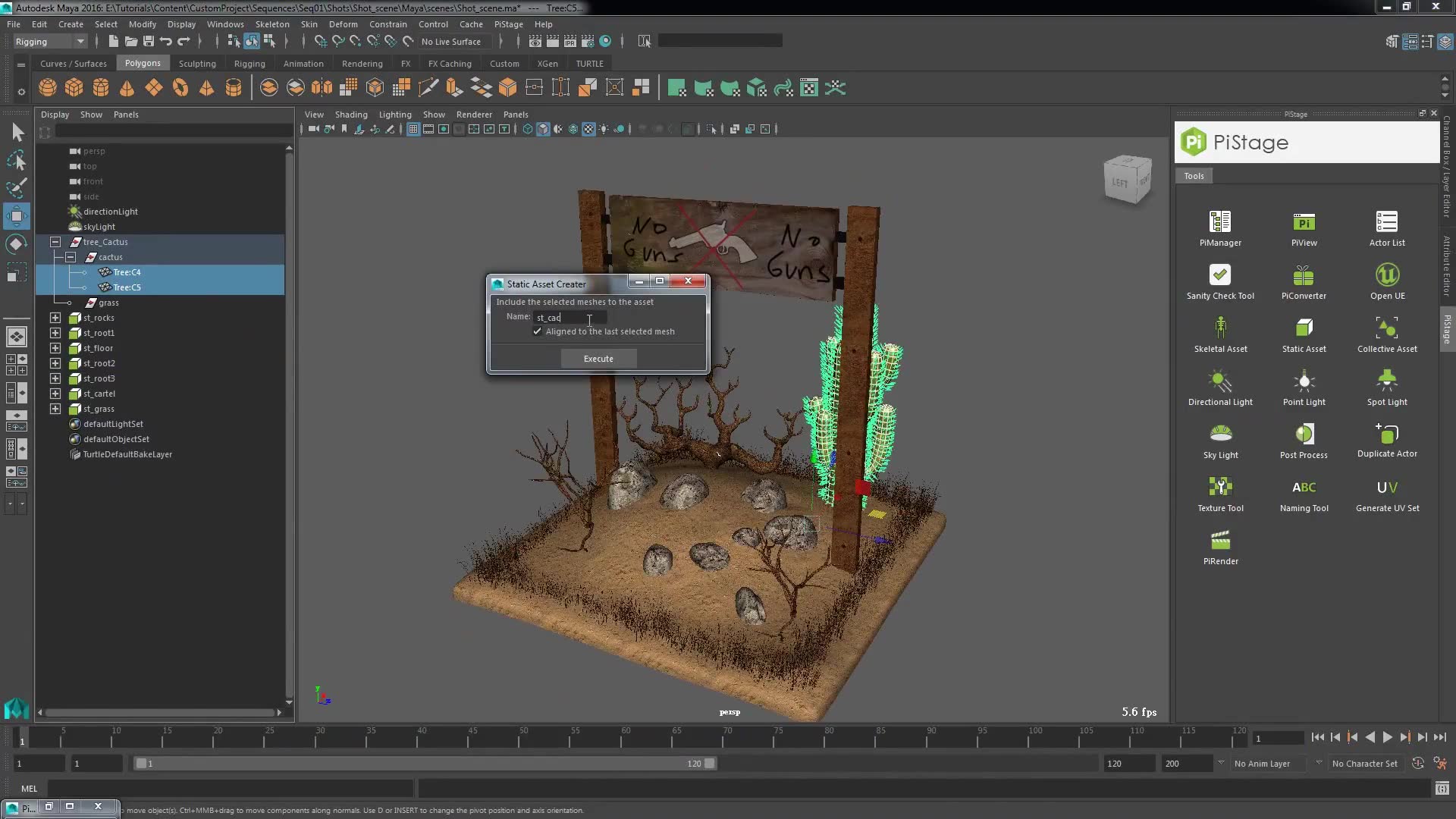Create a Sky Light
The width and height of the screenshot is (1456, 819).
1219,435
